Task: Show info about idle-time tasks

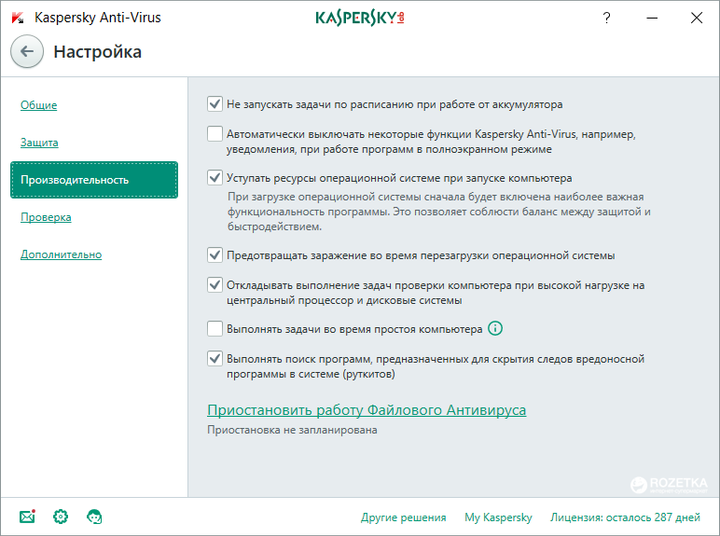Action: click(495, 328)
